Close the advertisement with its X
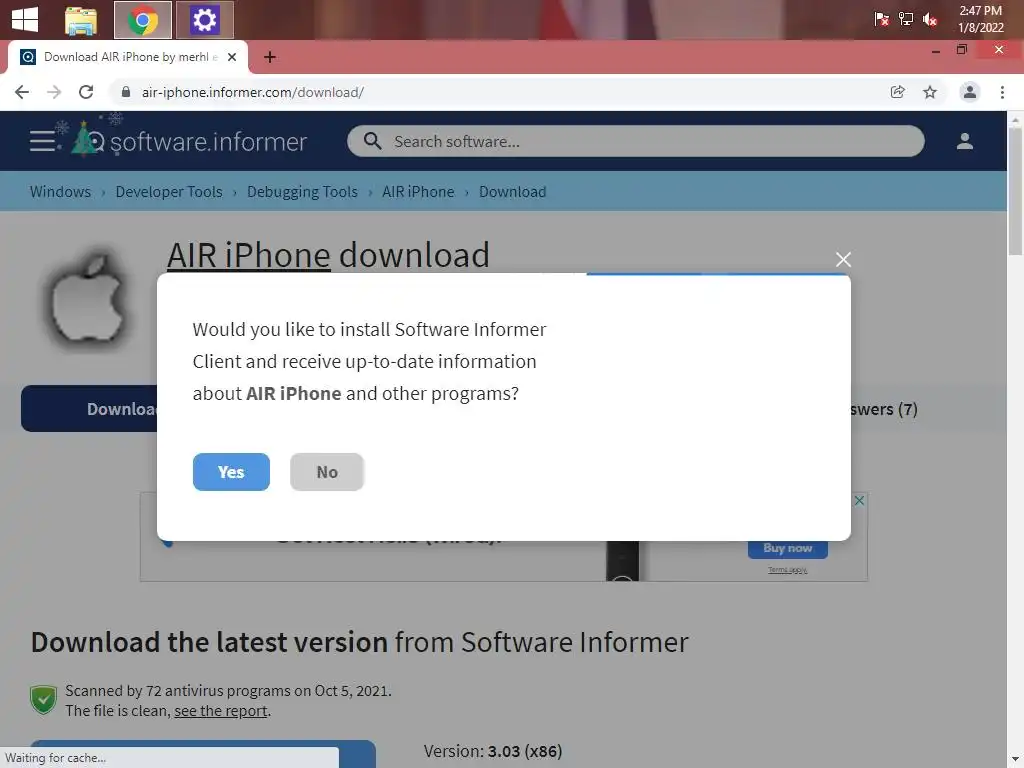The image size is (1024, 768). 859,500
